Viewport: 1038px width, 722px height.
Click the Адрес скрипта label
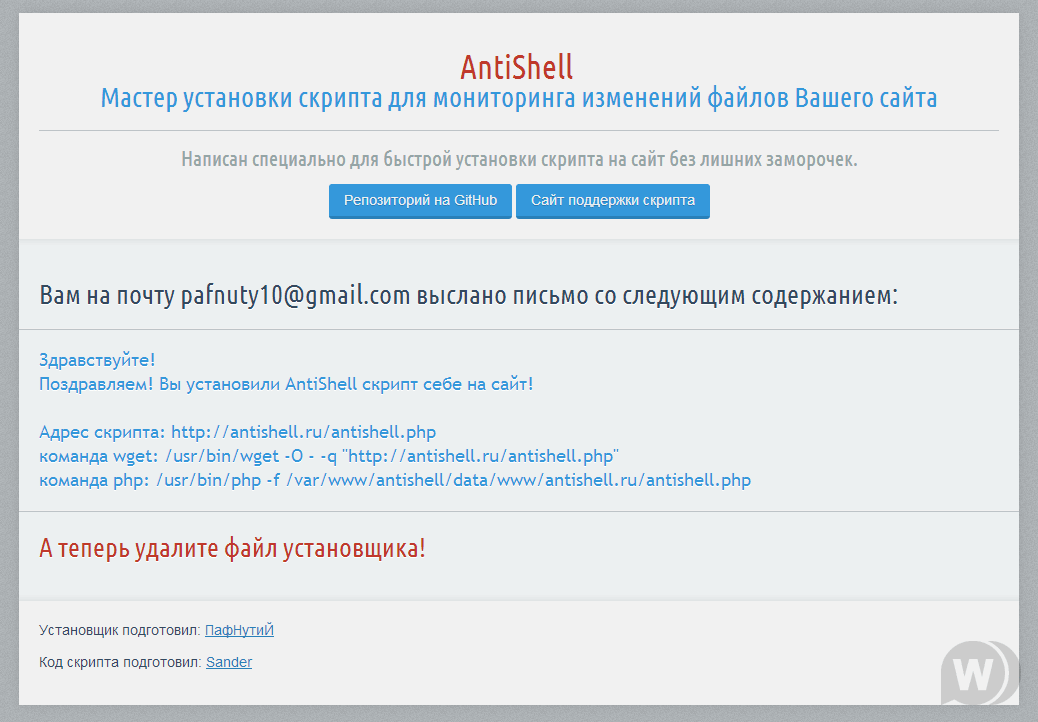[102, 432]
